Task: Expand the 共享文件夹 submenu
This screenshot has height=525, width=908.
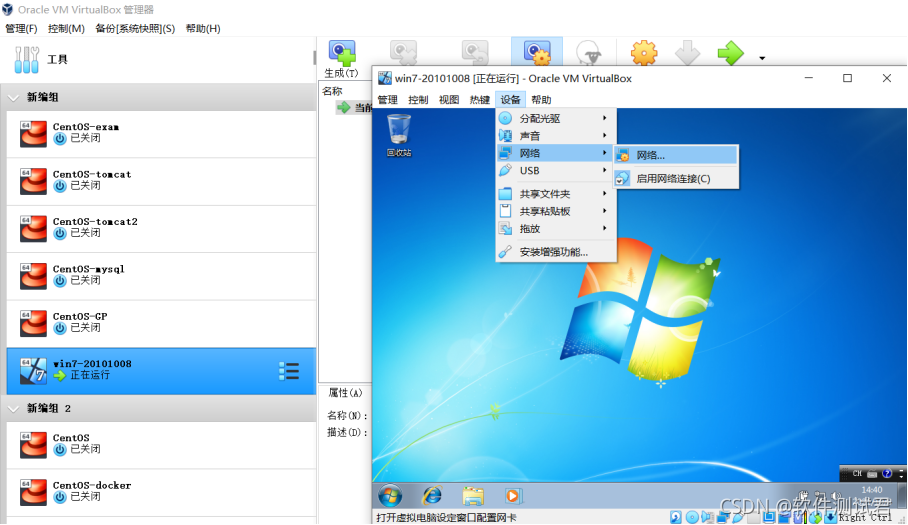Action: (x=556, y=193)
